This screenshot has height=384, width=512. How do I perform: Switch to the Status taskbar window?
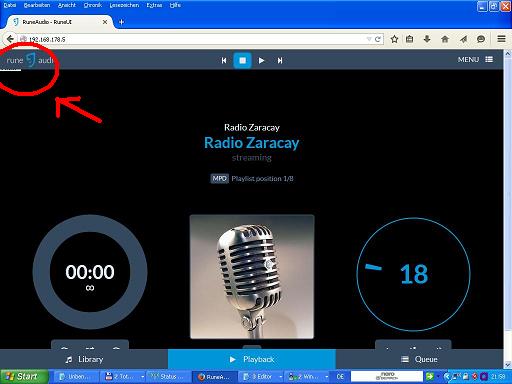(x=169, y=377)
